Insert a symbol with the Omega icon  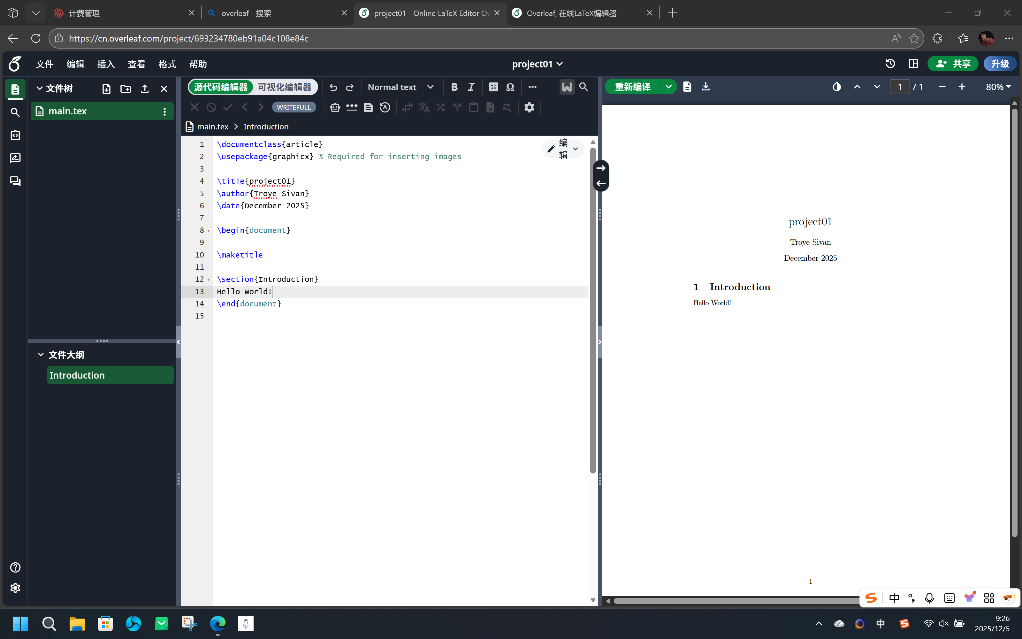click(x=510, y=87)
